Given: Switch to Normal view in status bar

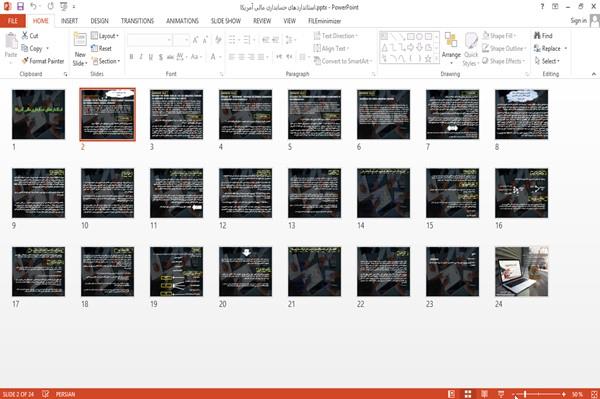Looking at the screenshot, I should click(451, 394).
